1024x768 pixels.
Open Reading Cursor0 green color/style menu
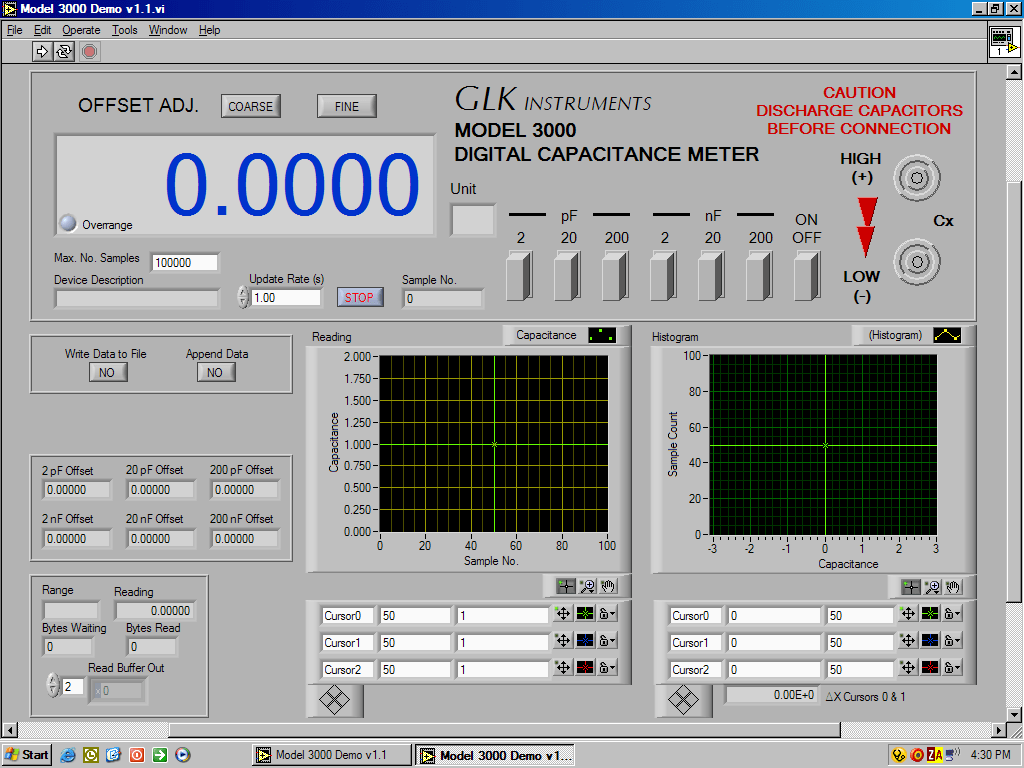click(x=585, y=613)
